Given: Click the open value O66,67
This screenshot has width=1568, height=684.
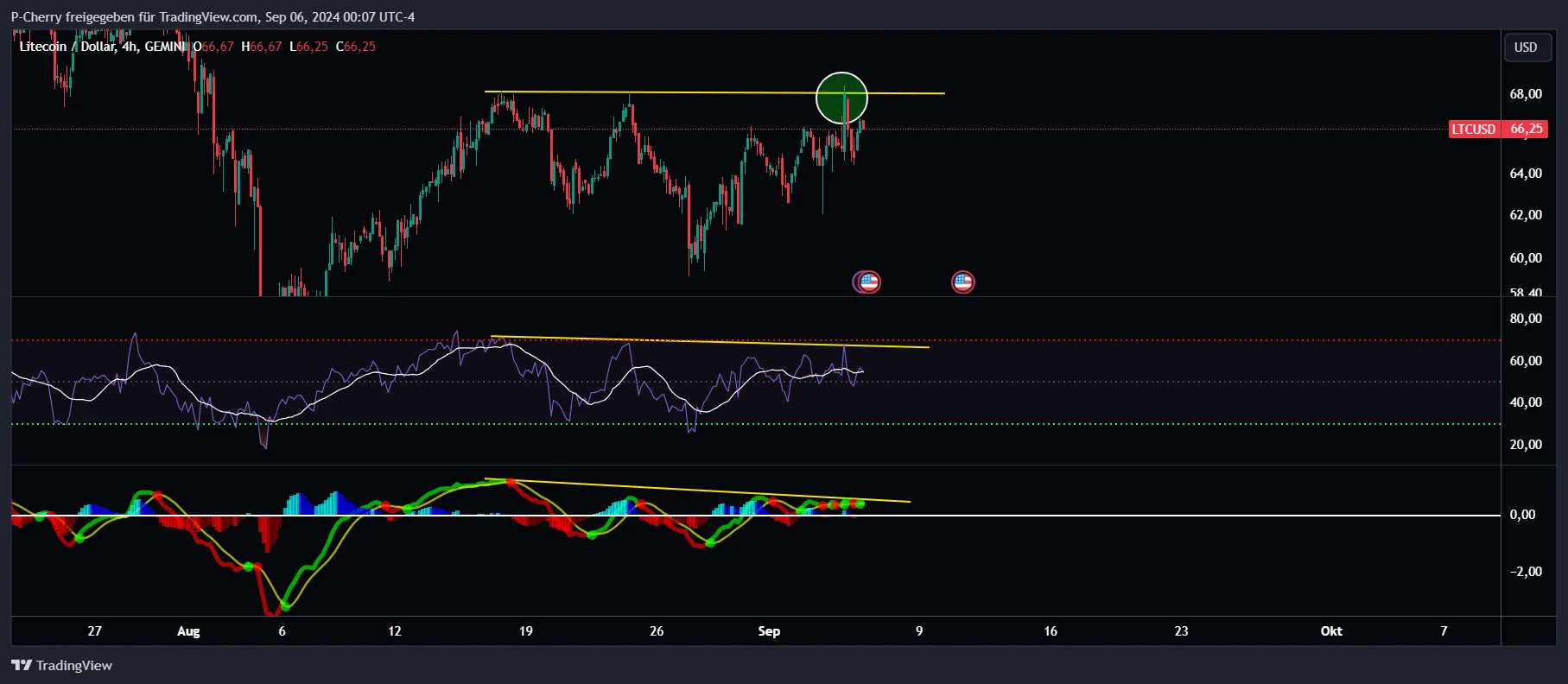Looking at the screenshot, I should (x=213, y=47).
